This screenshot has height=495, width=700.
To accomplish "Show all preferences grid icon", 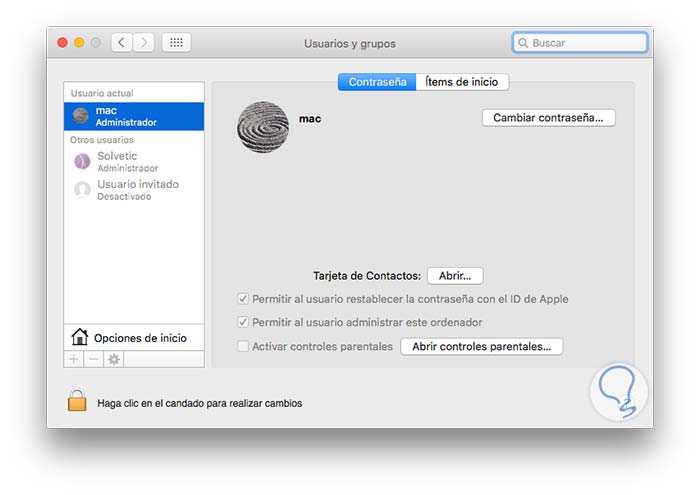I will [x=176, y=43].
